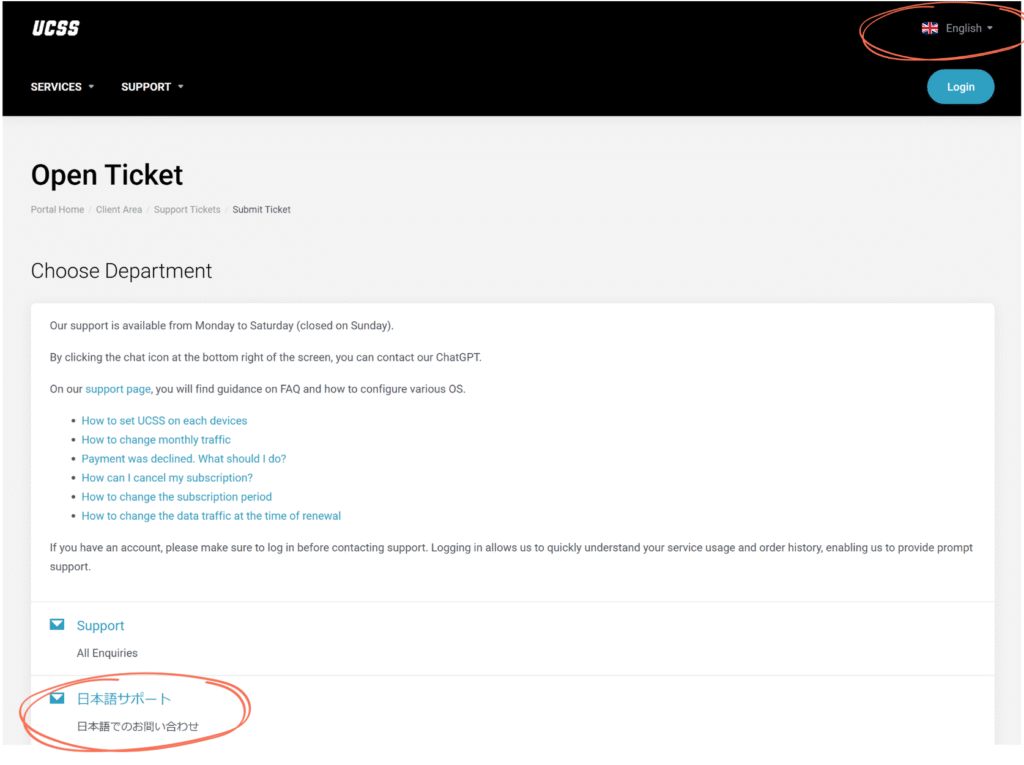Click the Login button
1024x765 pixels.
pyautogui.click(x=960, y=87)
